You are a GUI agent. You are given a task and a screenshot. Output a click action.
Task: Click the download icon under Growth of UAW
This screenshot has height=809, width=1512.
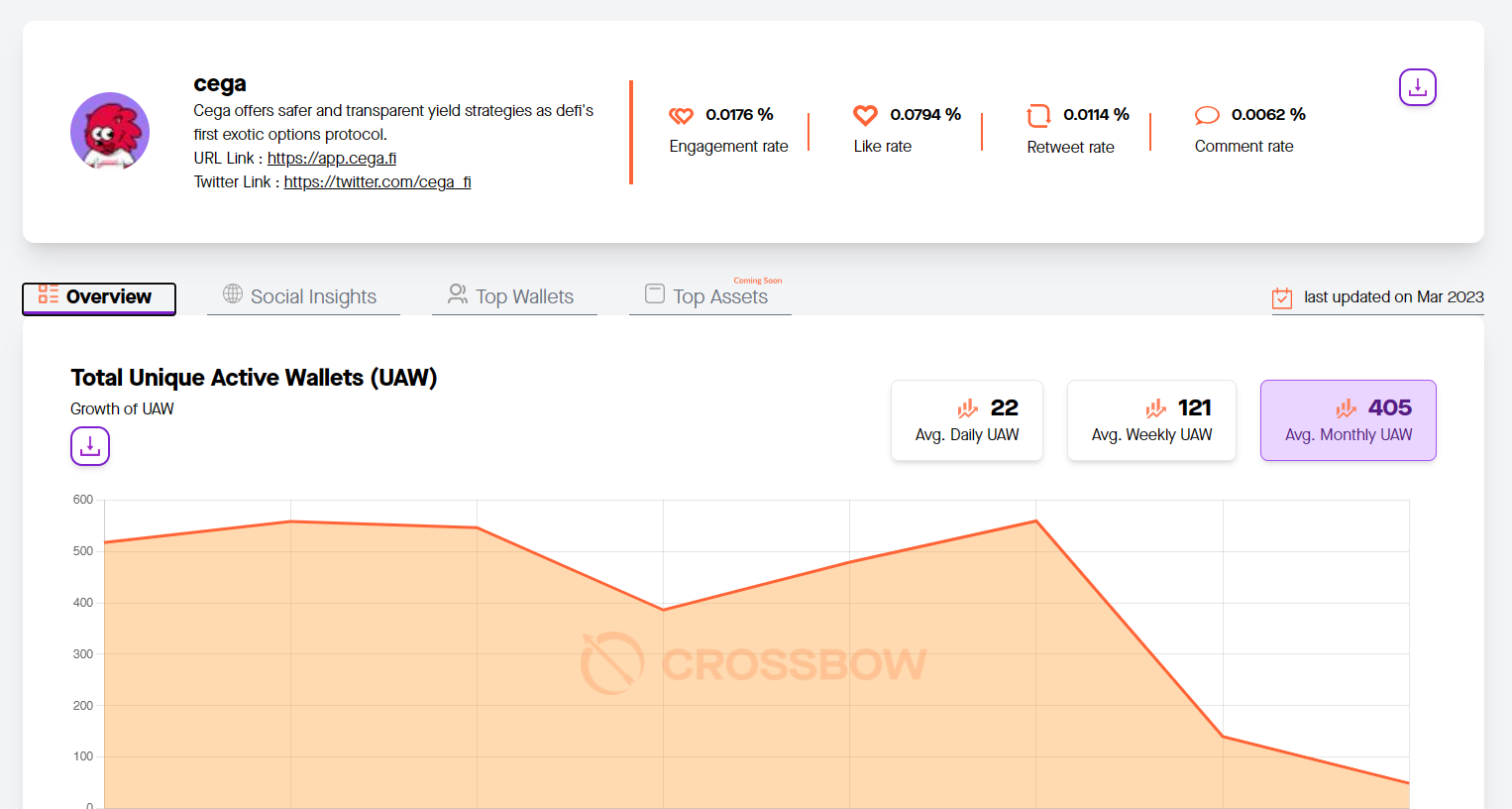pyautogui.click(x=89, y=446)
